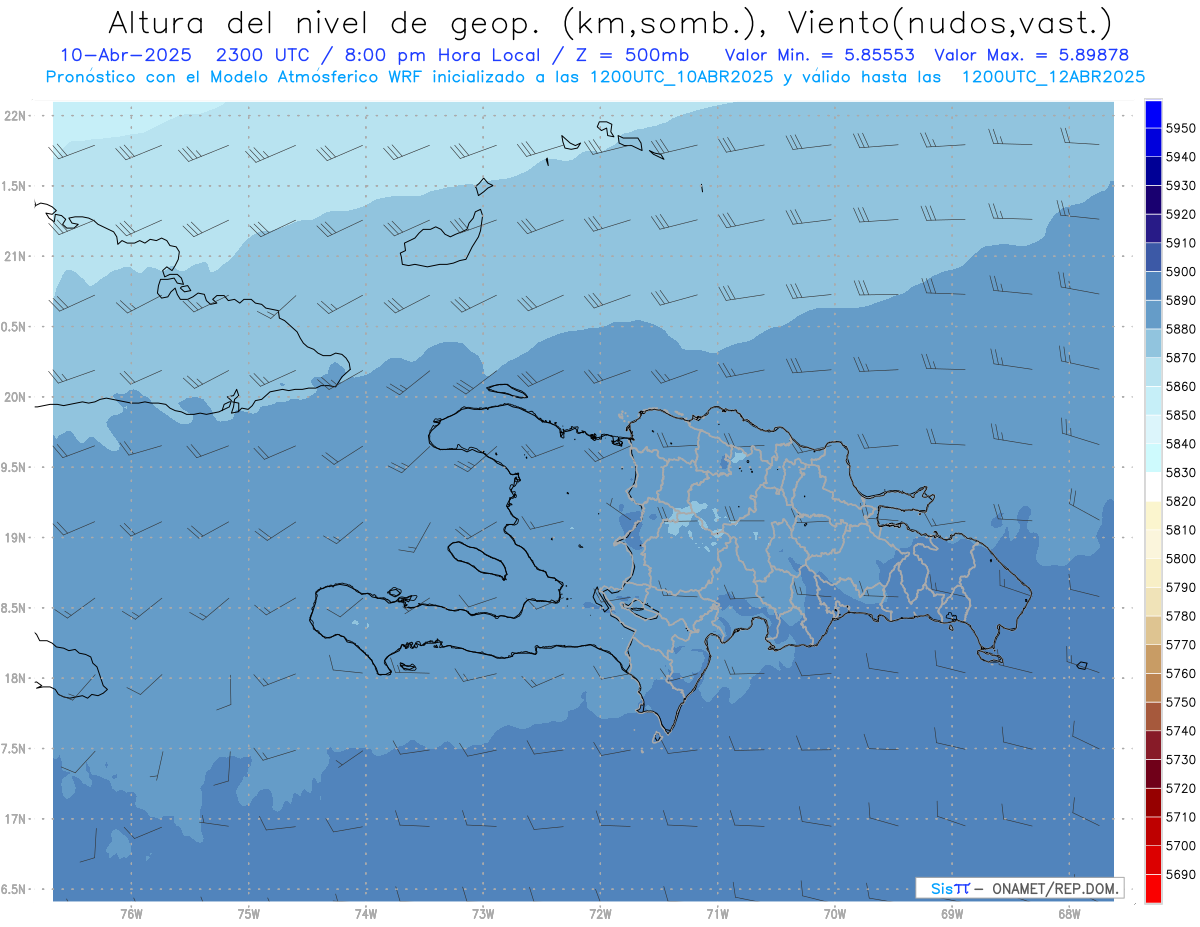The height and width of the screenshot is (927, 1200).
Task: Click the '72W' longitude label
Action: click(x=600, y=914)
